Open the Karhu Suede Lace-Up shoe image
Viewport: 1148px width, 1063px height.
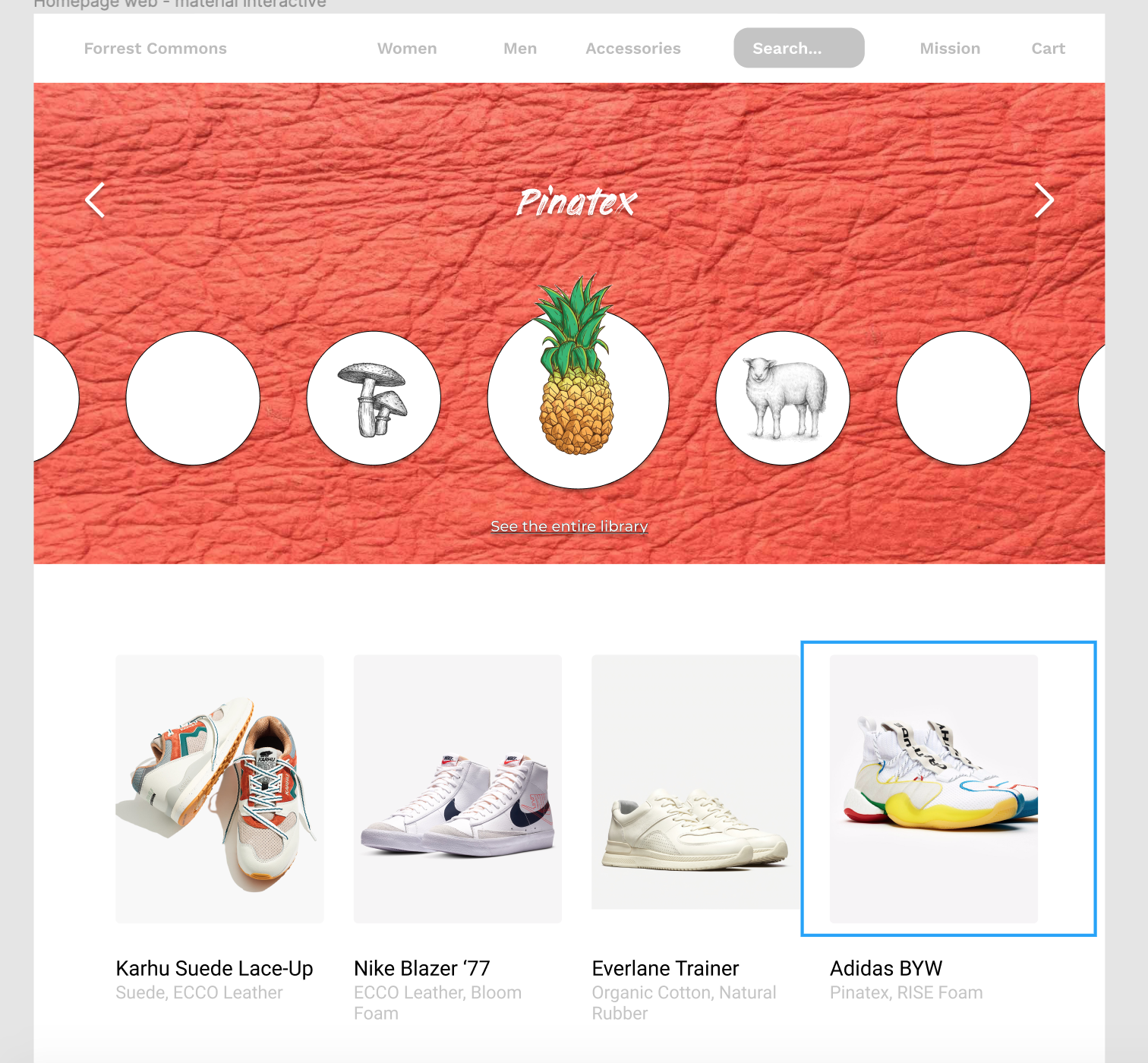tap(220, 789)
